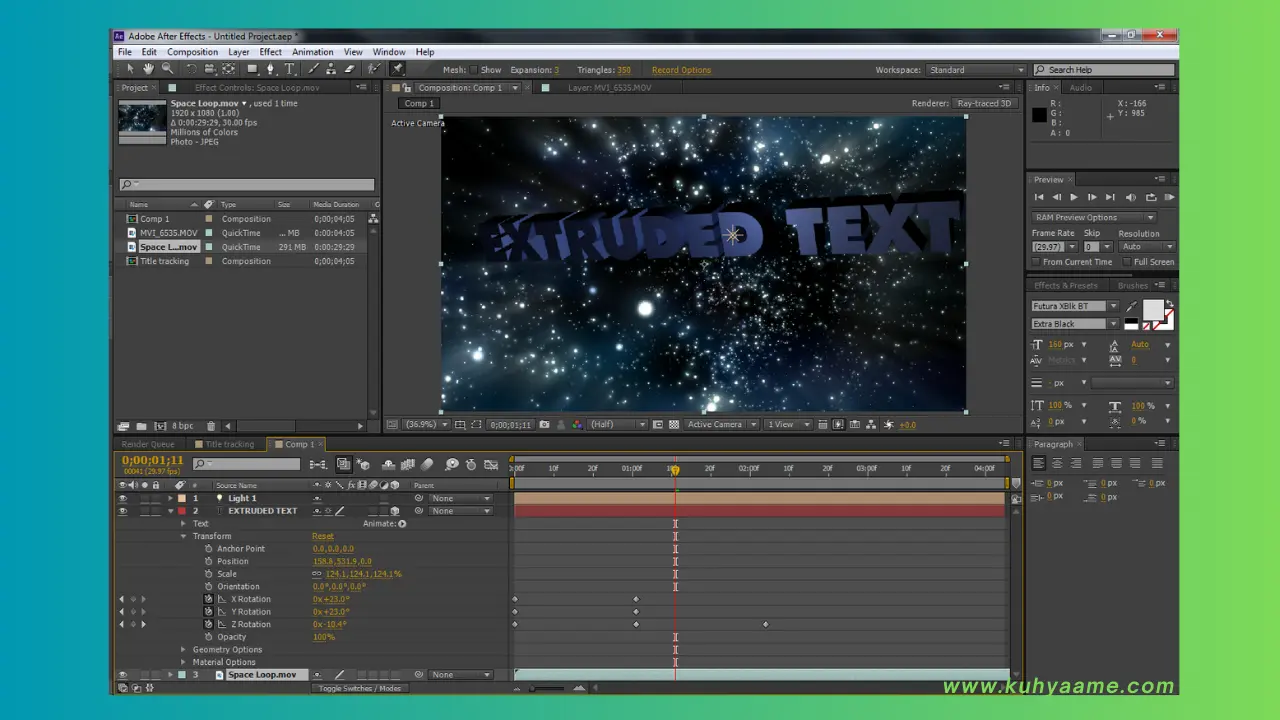Select the Clone Stamp tool

(x=331, y=69)
